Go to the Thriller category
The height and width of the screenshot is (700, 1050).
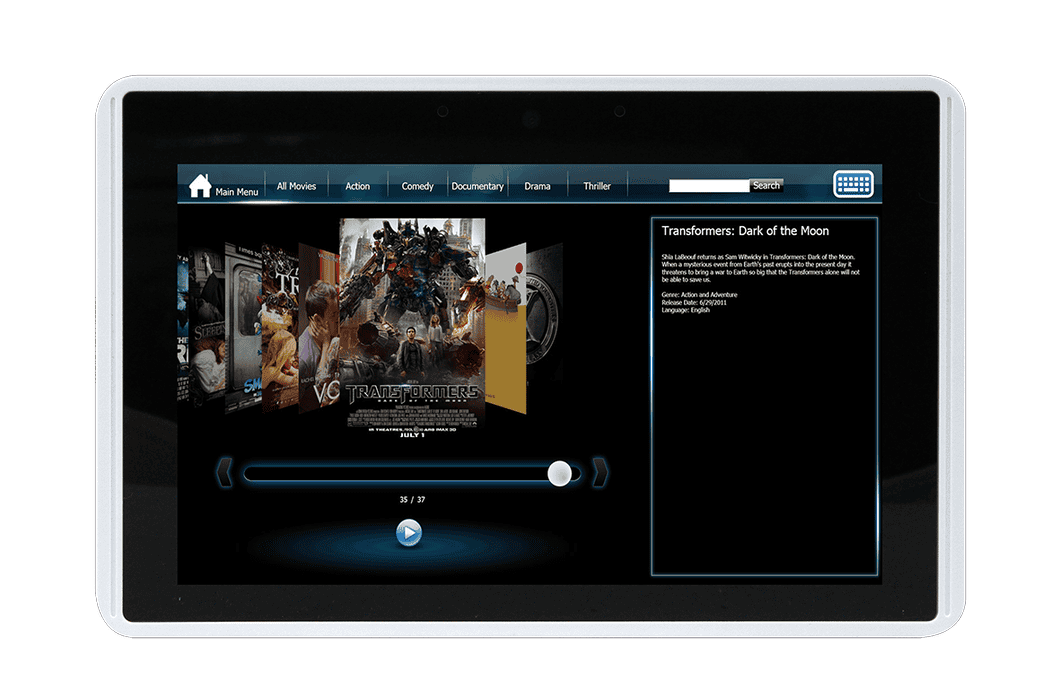597,186
